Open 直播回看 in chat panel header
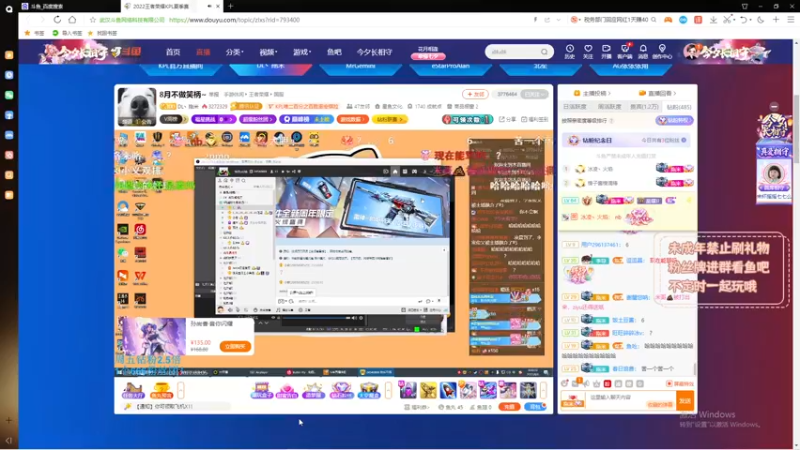The height and width of the screenshot is (450, 800). (x=657, y=93)
